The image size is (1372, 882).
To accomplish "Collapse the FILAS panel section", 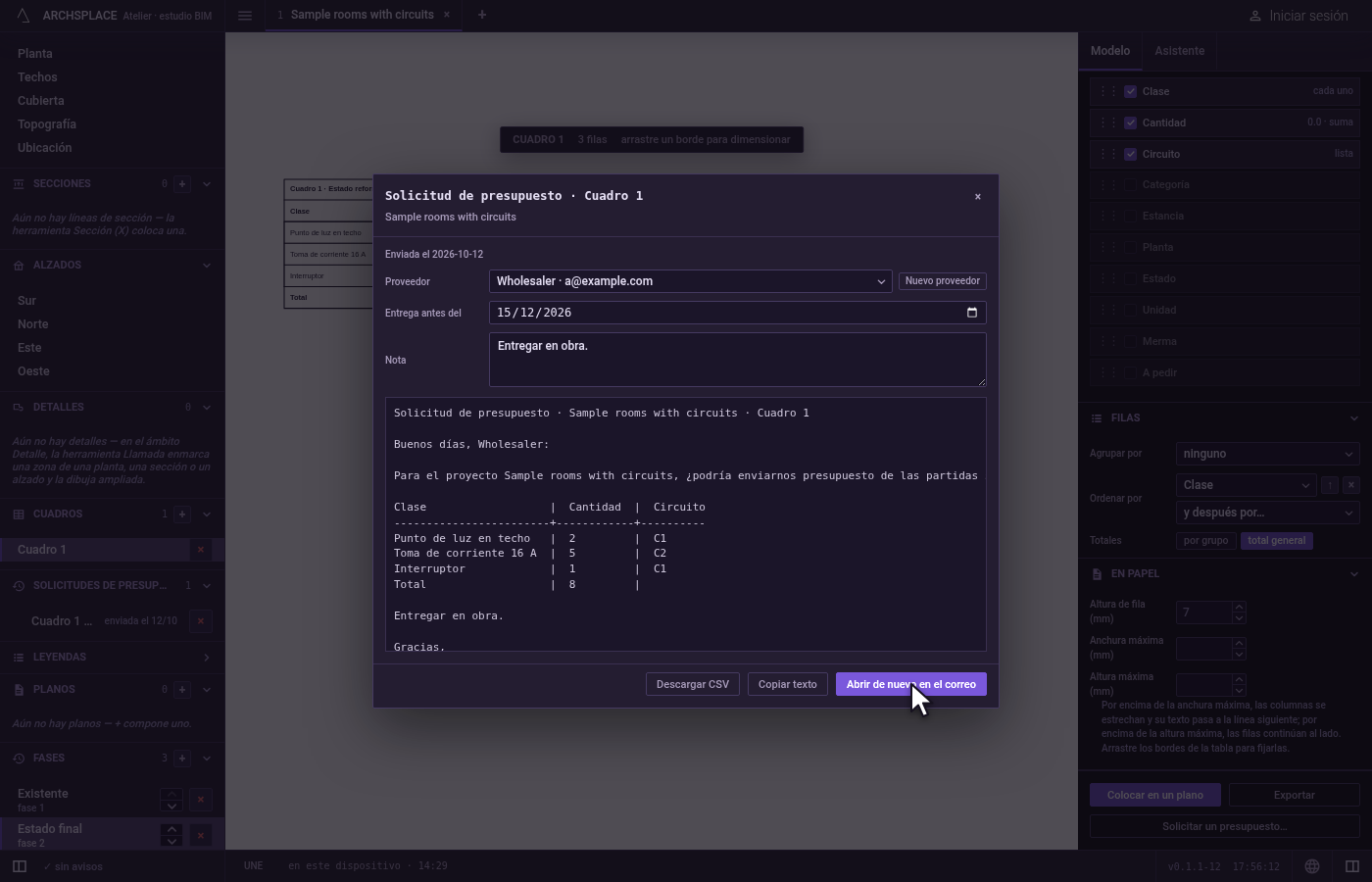I will coord(1354,418).
